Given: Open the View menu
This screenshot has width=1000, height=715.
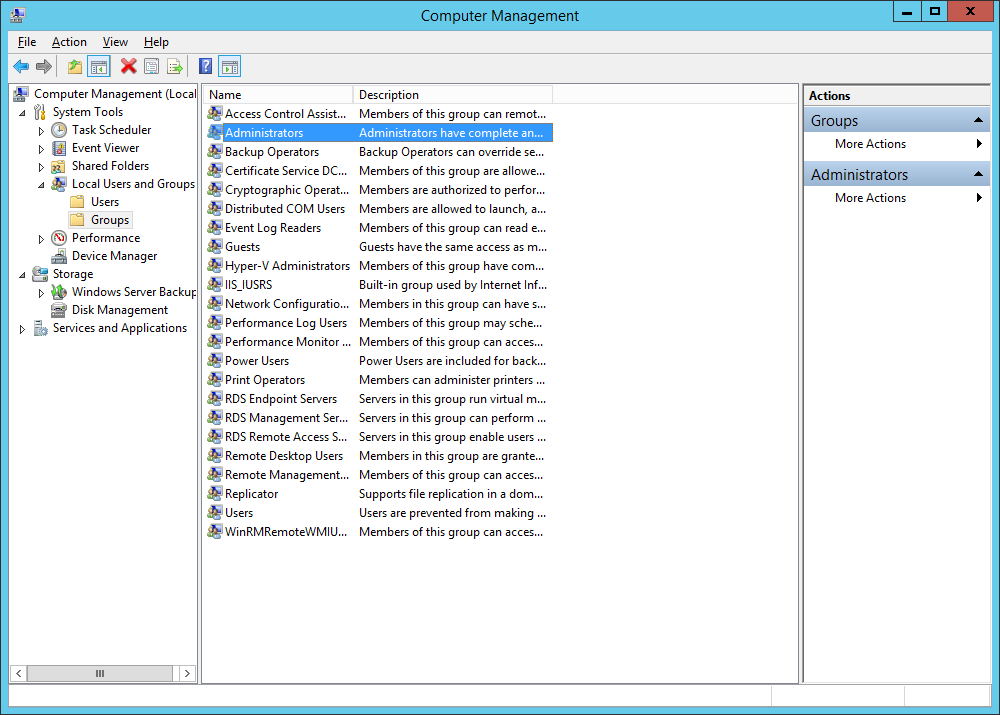Looking at the screenshot, I should pos(115,42).
